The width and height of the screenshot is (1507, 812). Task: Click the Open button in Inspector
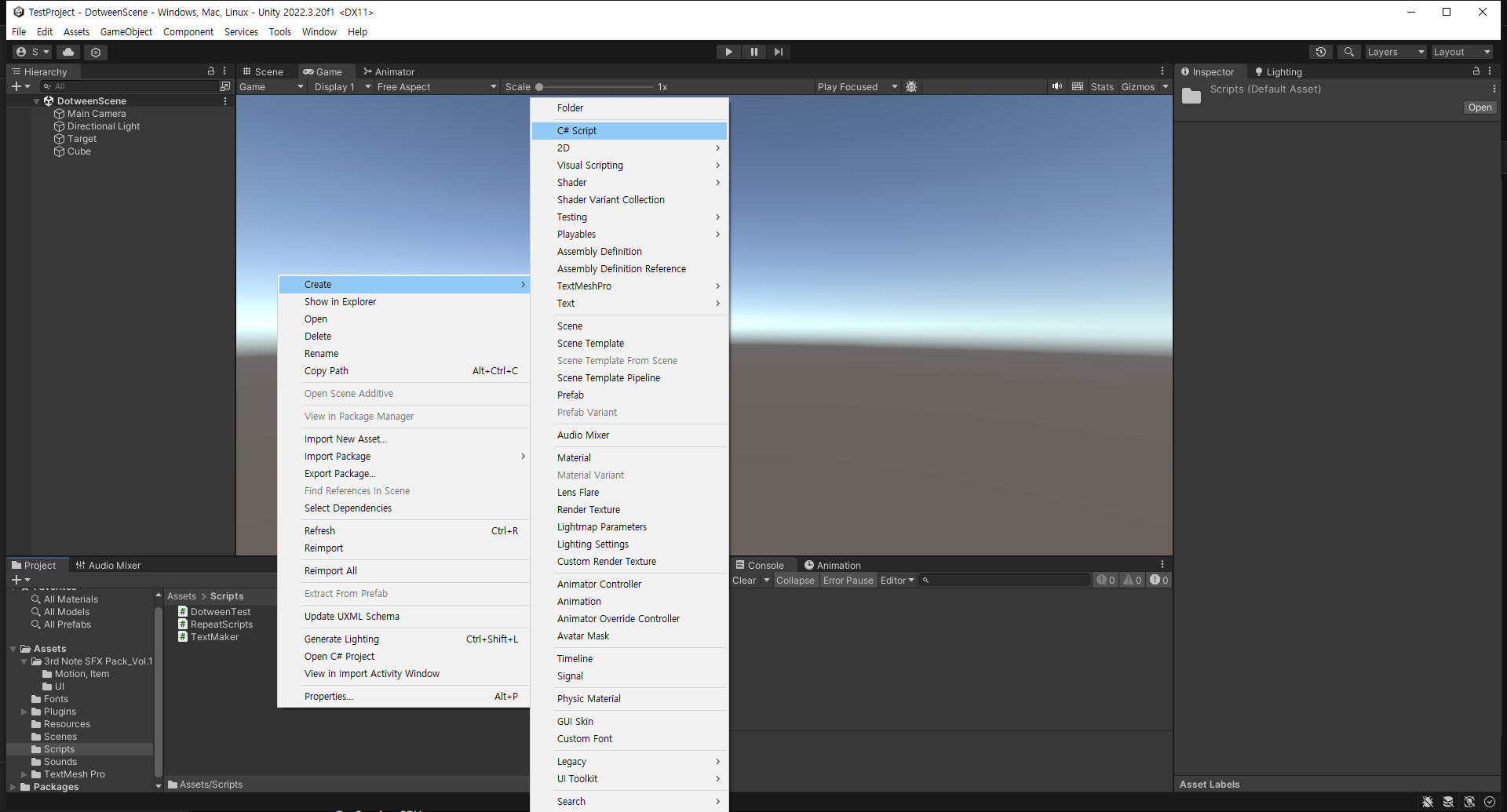tap(1480, 107)
